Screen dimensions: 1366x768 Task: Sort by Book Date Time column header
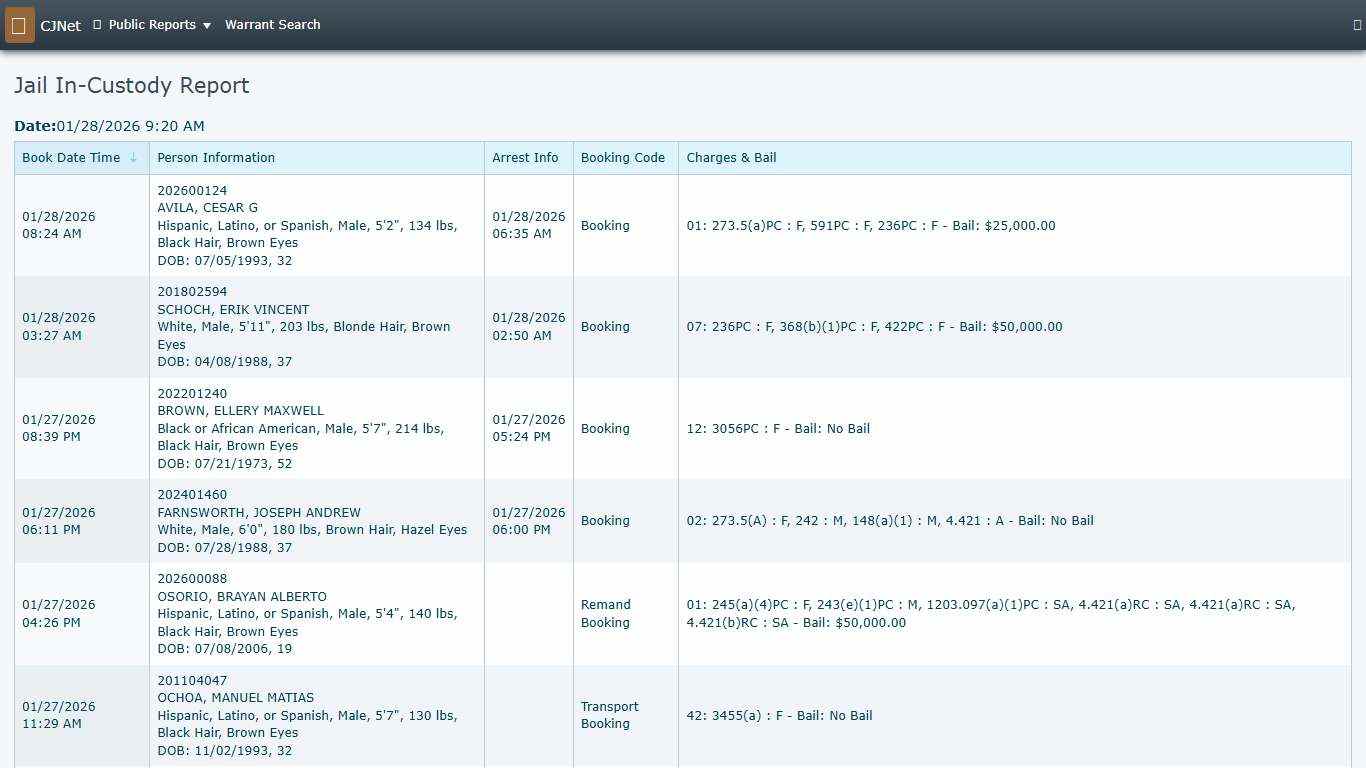tap(71, 158)
